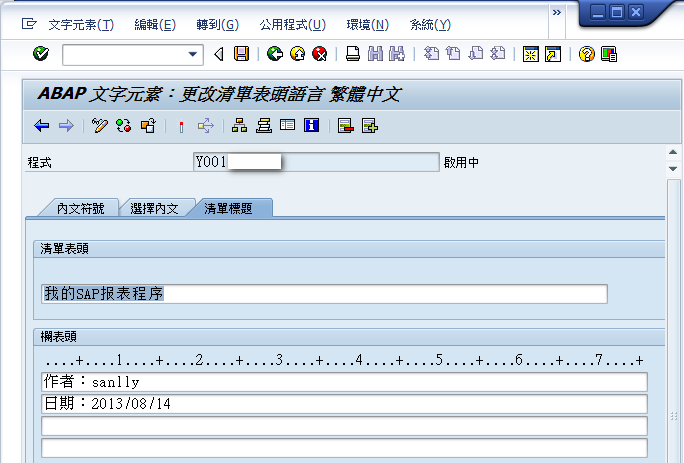This screenshot has width=684, height=463.
Task: Click the Delete Line icon
Action: coord(345,126)
